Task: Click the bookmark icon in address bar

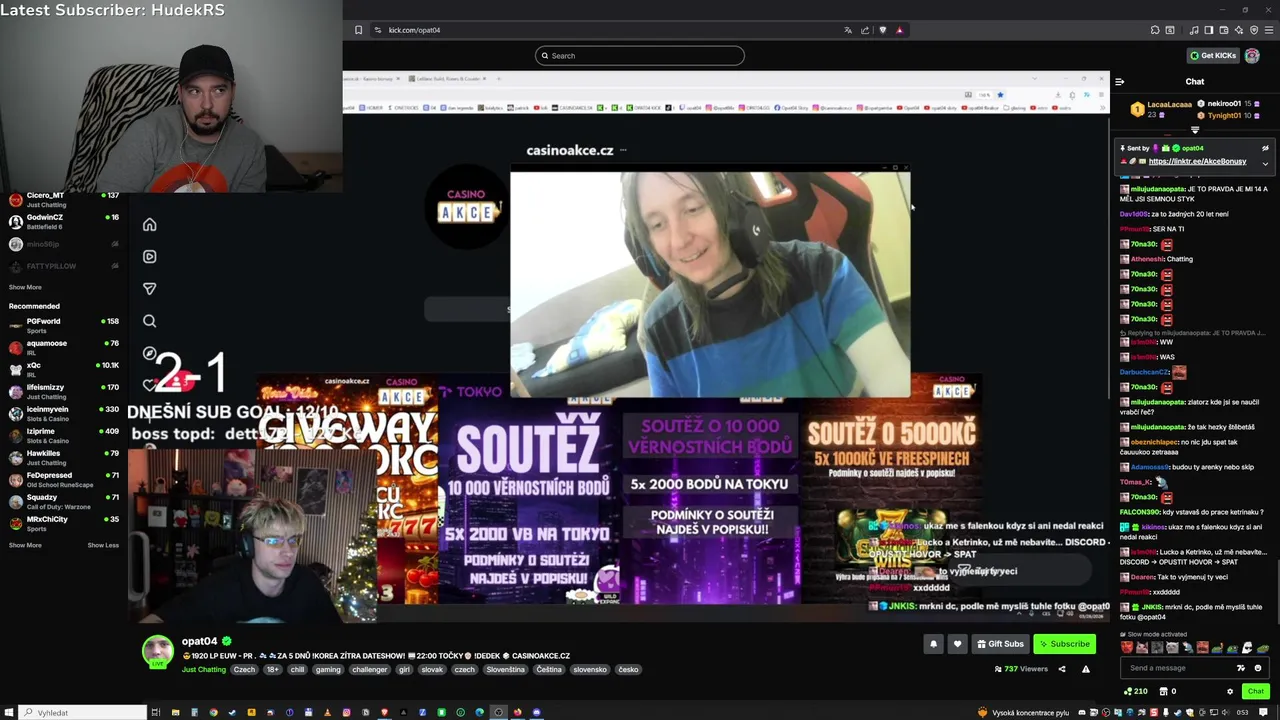Action: (358, 30)
